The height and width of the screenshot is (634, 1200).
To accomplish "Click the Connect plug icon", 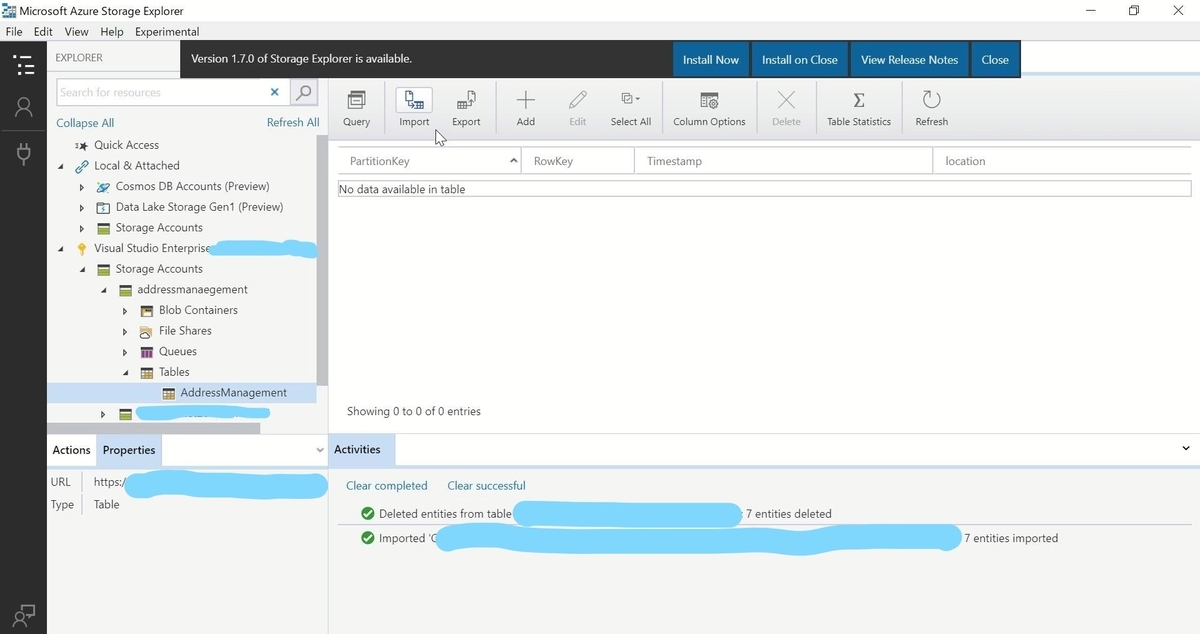I will click(23, 154).
